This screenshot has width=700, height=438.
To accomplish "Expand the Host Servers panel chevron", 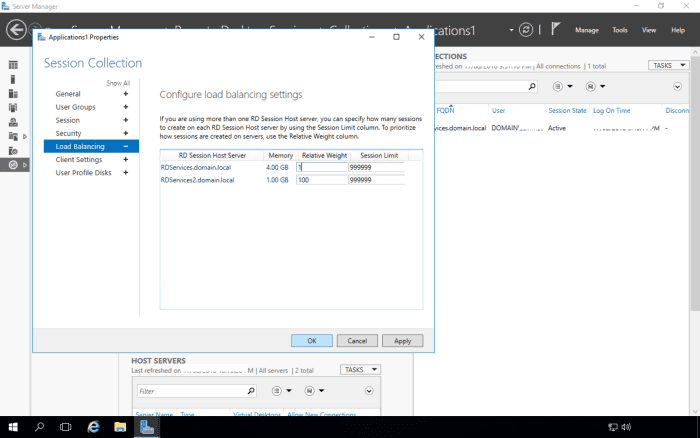I will pyautogui.click(x=369, y=391).
